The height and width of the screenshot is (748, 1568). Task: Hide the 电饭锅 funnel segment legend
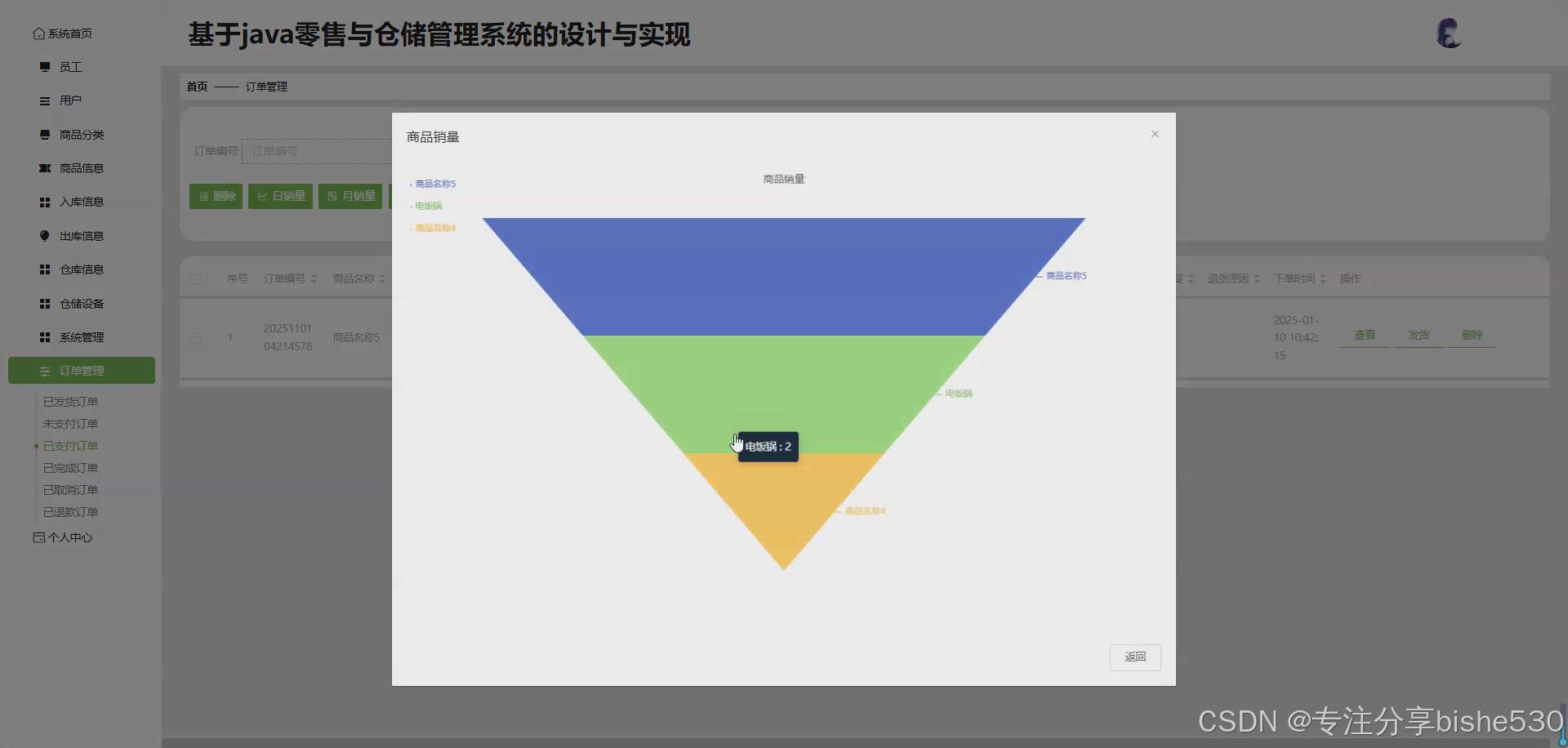[426, 206]
